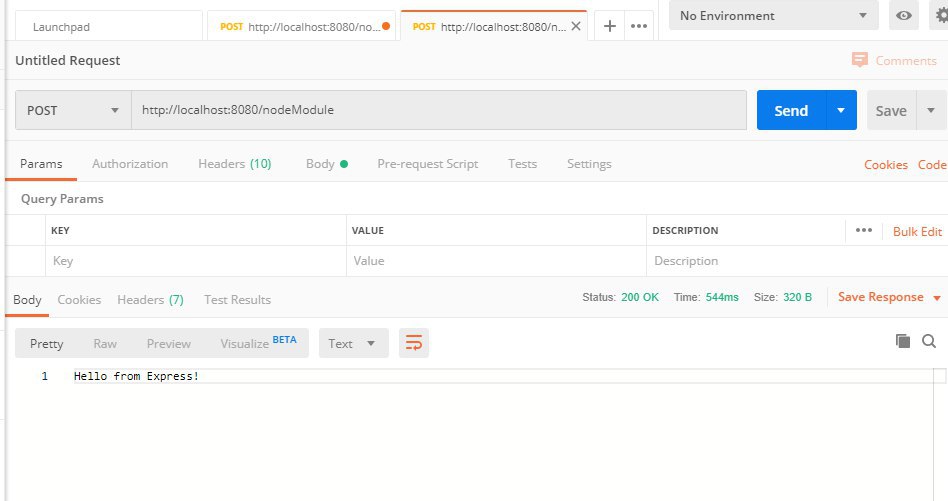
Task: Select the Raw response view
Action: point(105,343)
